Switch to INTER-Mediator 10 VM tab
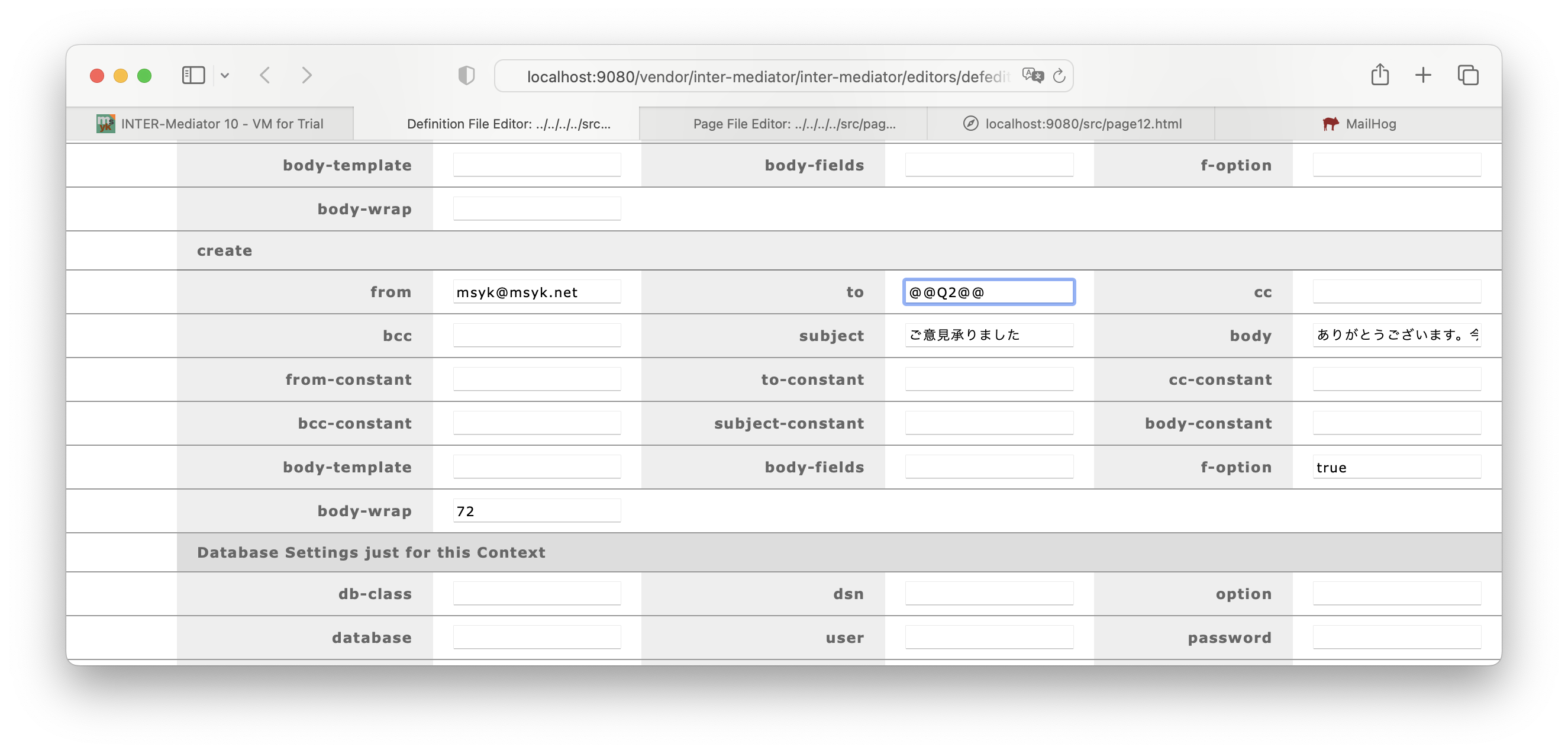Image resolution: width=1568 pixels, height=753 pixels. coord(210,124)
